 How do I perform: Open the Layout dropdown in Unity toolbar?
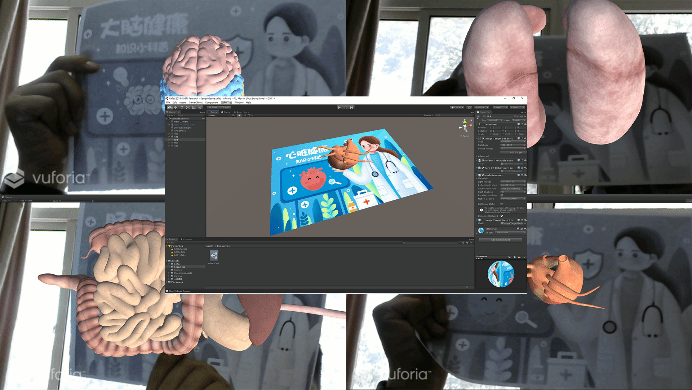(518, 107)
